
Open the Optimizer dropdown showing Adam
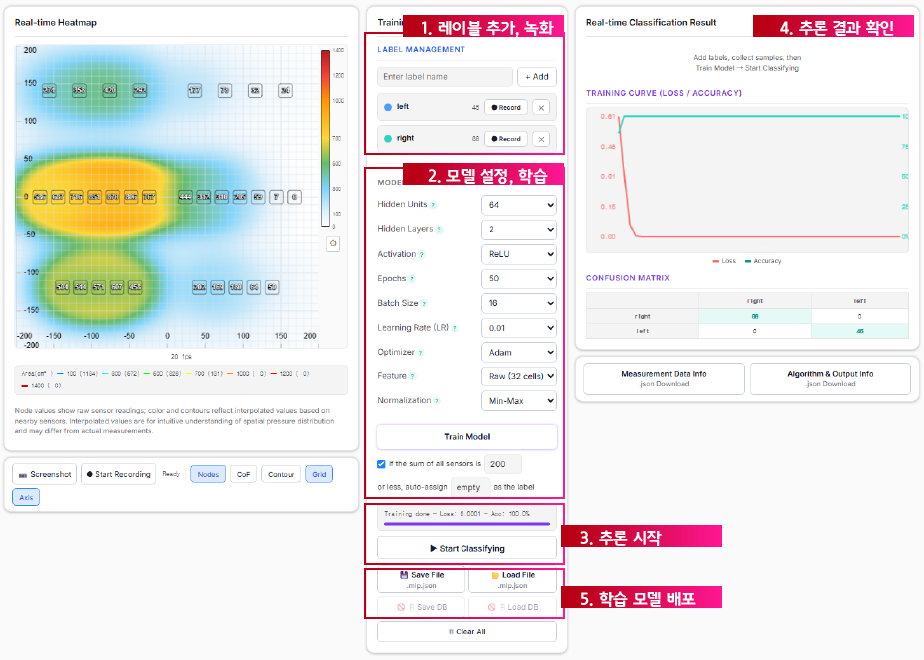(x=519, y=352)
